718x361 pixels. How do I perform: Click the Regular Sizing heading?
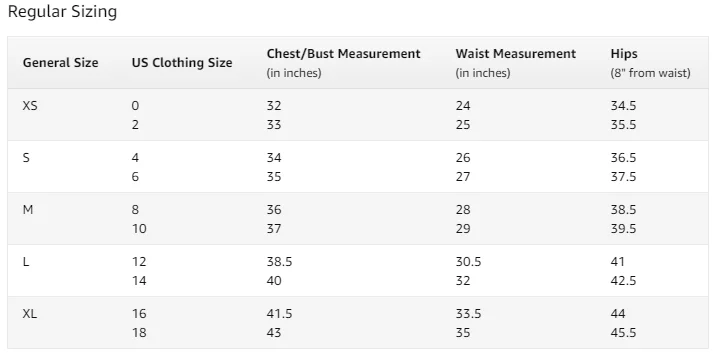(62, 11)
